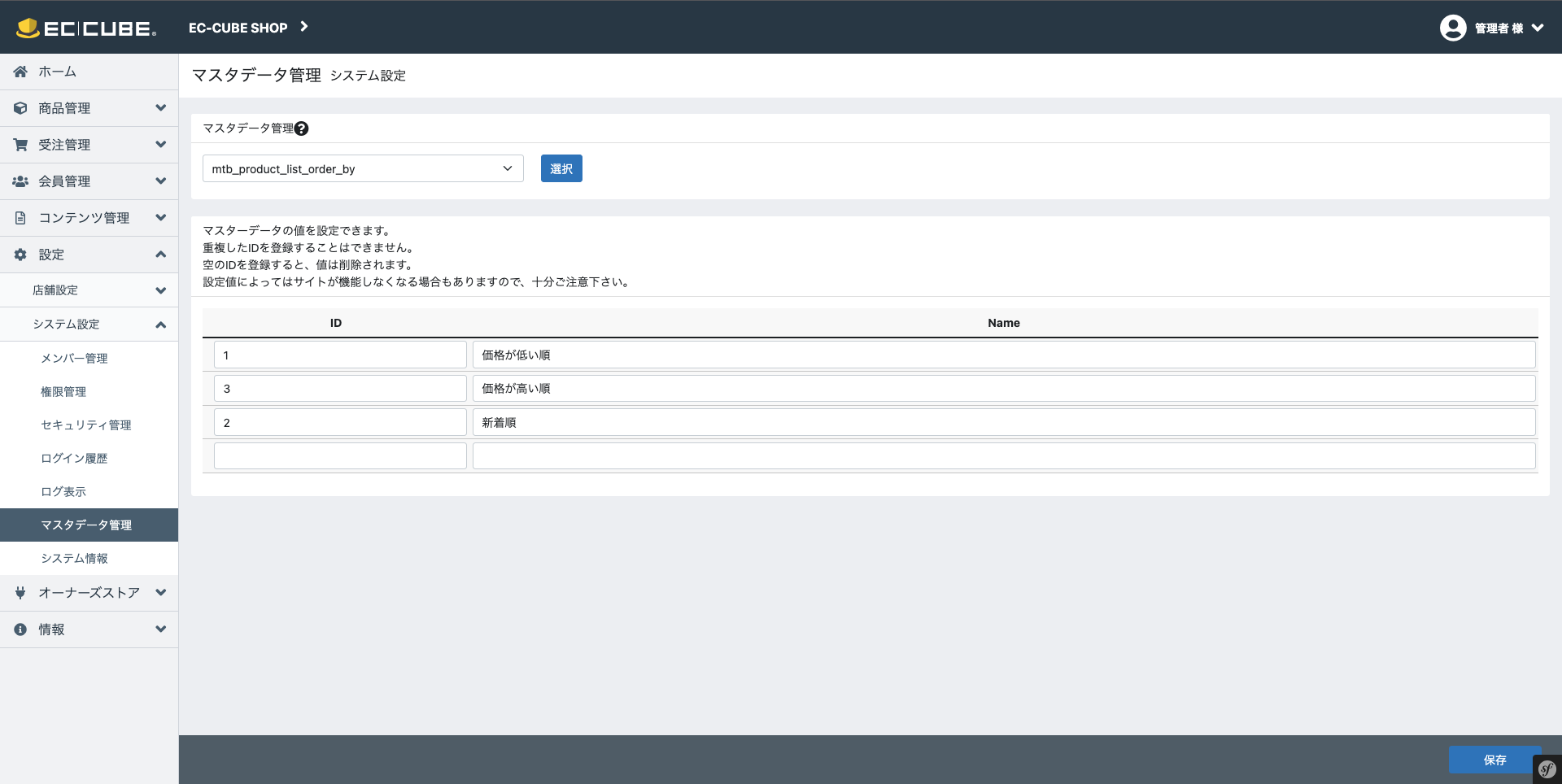Open the mtb_product_list_order_by master data dropdown

pyautogui.click(x=363, y=168)
